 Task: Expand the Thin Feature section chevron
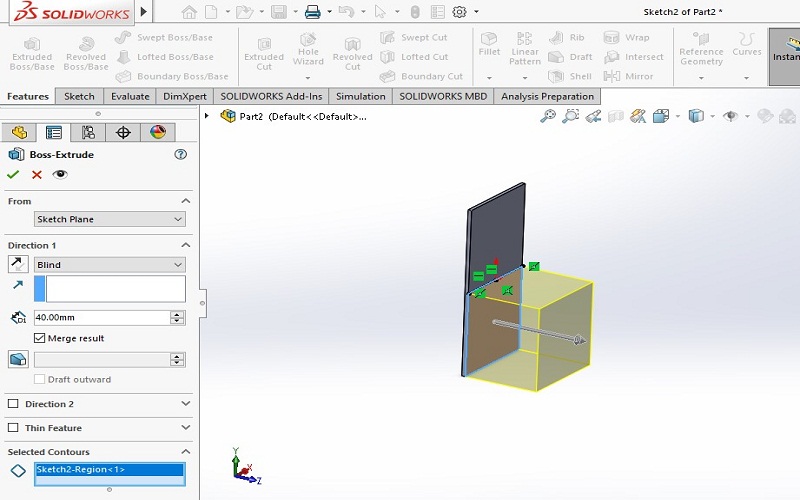point(186,428)
